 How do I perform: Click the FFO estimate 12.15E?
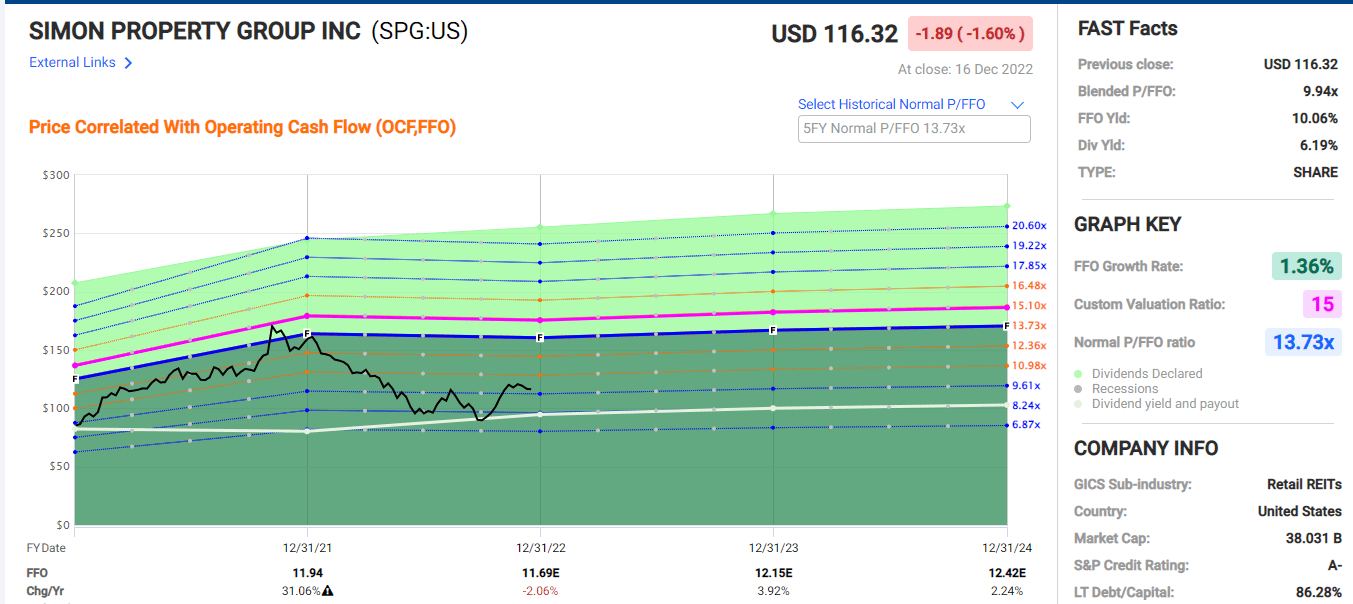pyautogui.click(x=773, y=573)
